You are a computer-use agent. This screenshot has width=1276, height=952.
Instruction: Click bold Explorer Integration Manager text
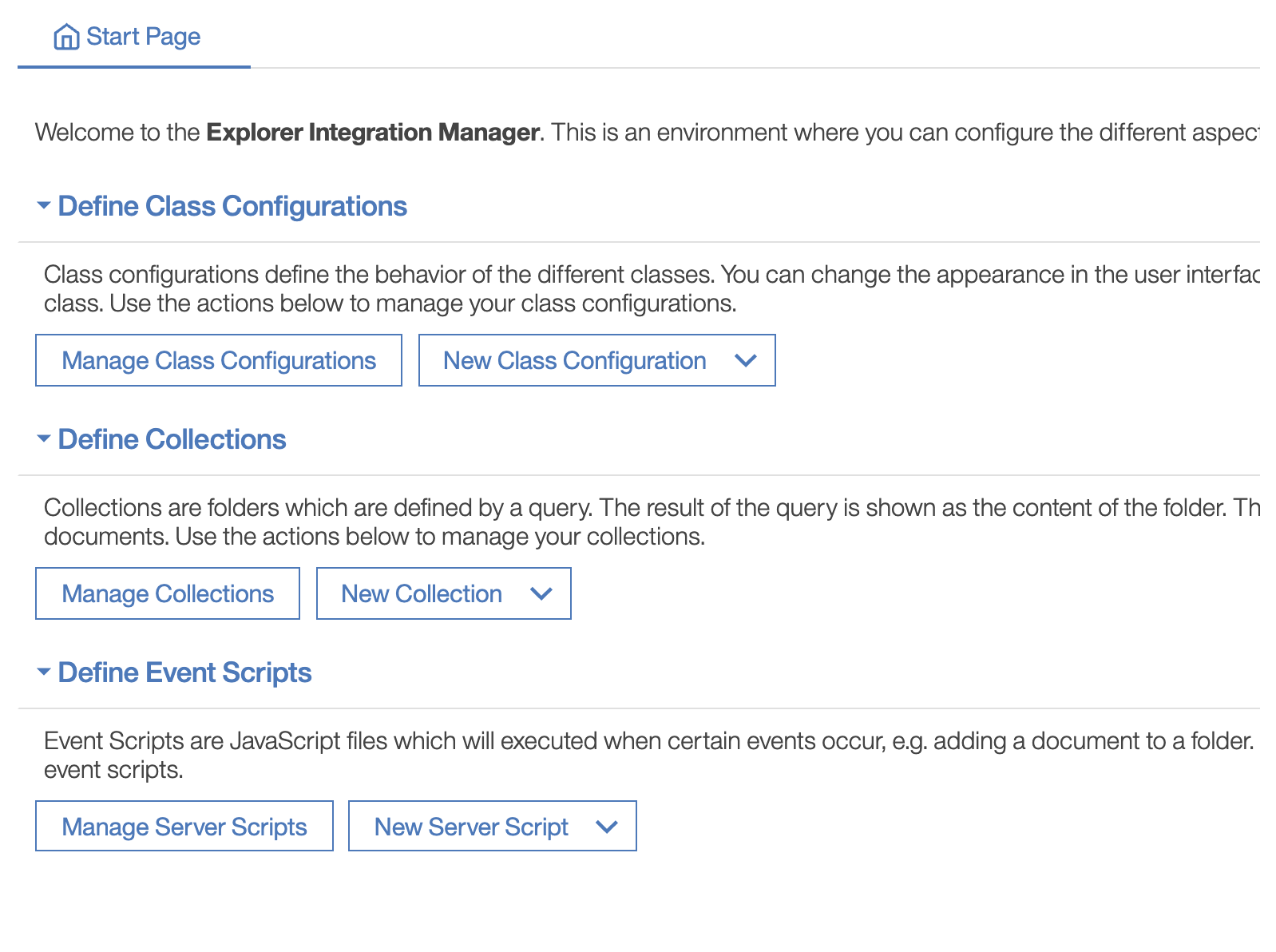click(373, 133)
